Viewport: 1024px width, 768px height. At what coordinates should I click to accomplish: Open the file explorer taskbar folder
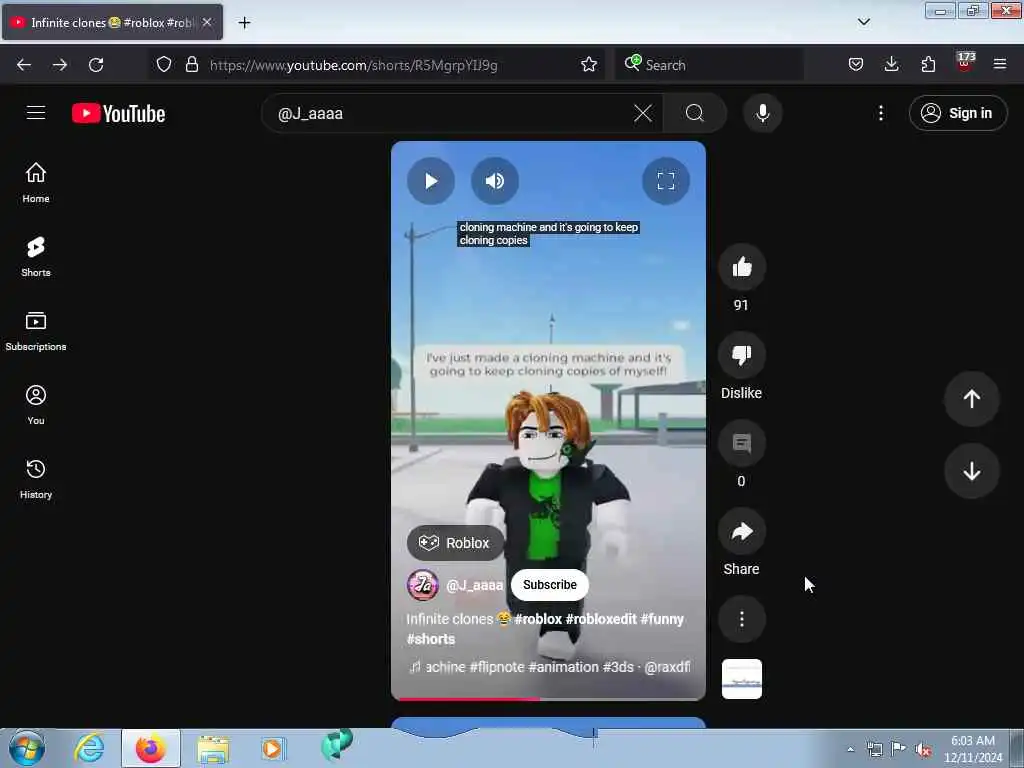214,749
